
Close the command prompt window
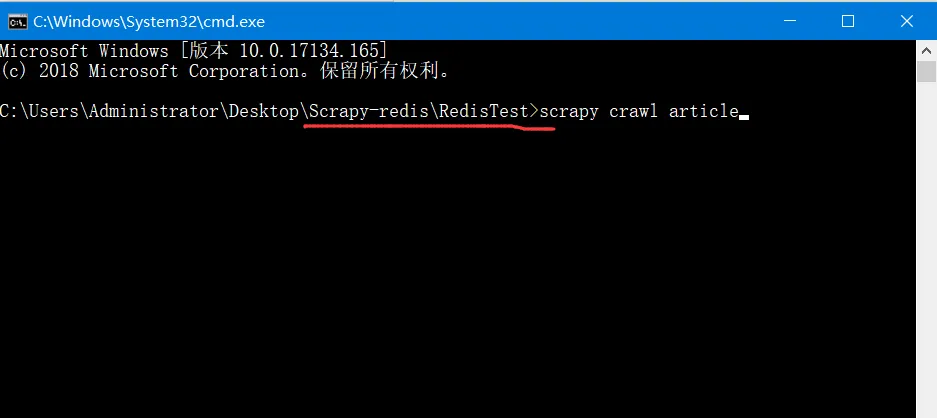[x=906, y=22]
